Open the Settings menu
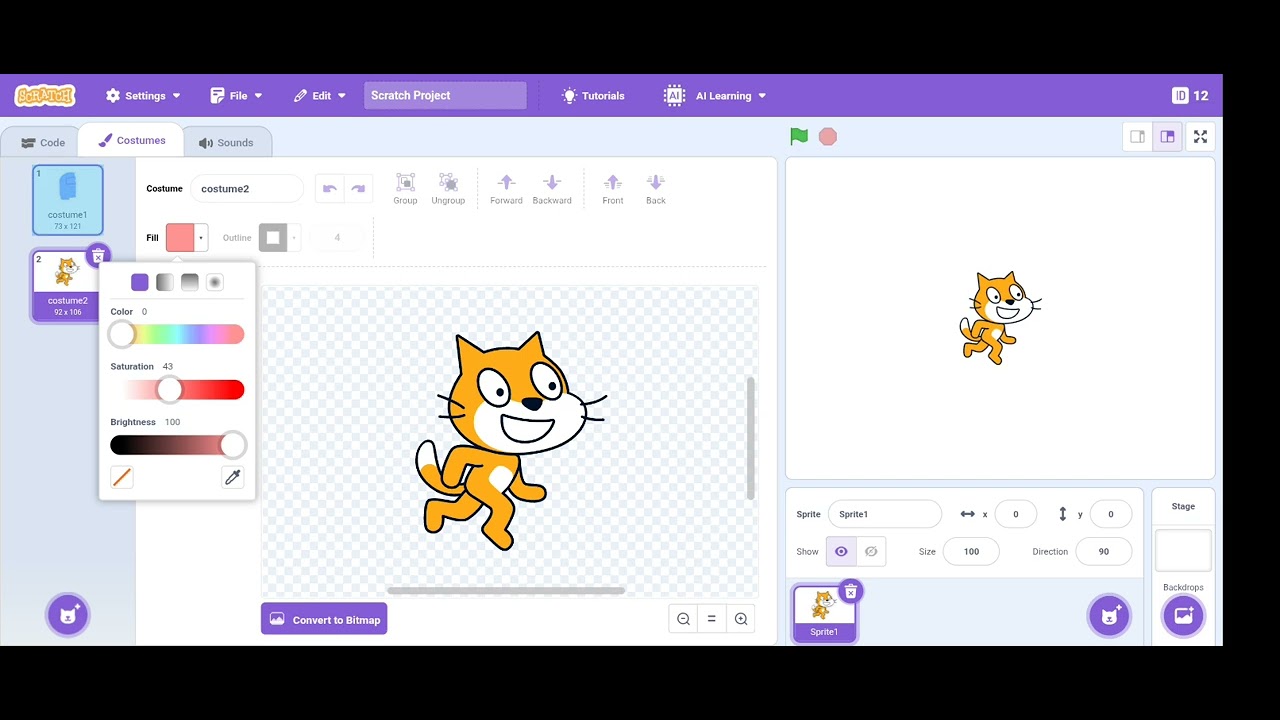This screenshot has height=720, width=1280. (x=143, y=96)
